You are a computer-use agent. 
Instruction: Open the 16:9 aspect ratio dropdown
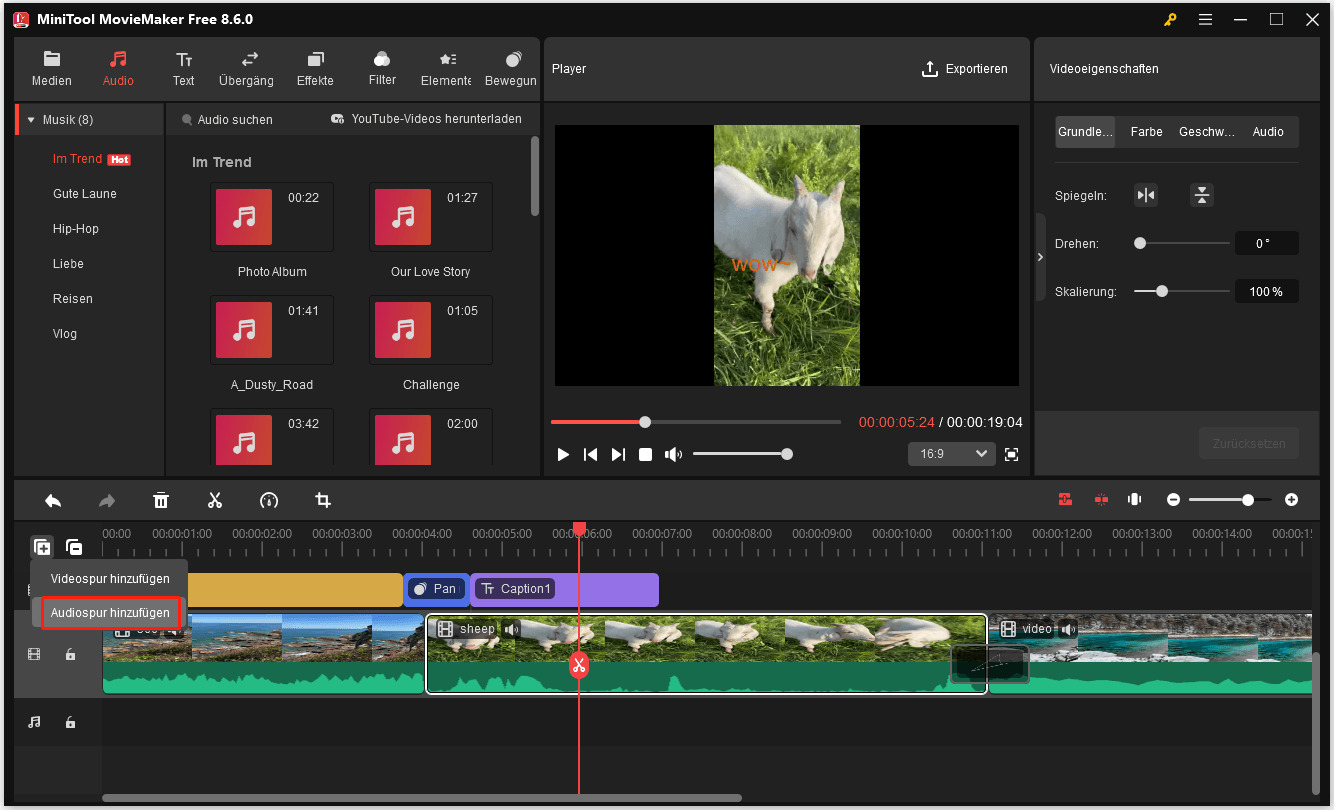[x=951, y=453]
